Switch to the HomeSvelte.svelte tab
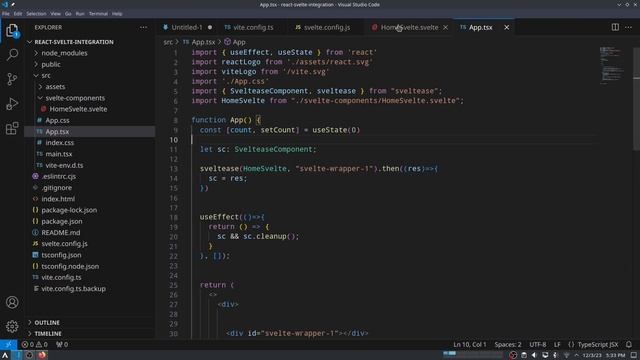This screenshot has width=640, height=360. tap(409, 27)
